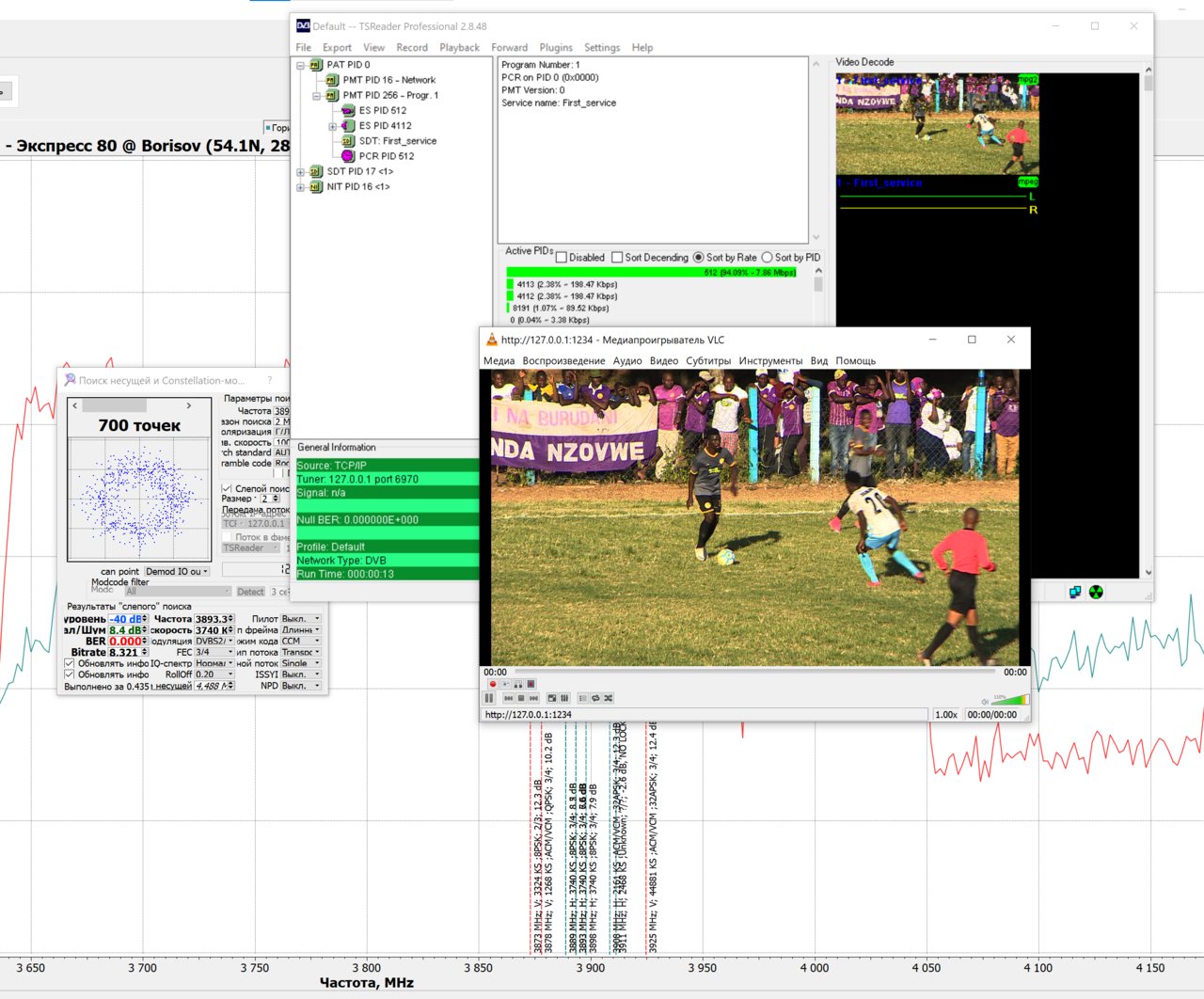Click the PMT PID 16 Network icon
The height and width of the screenshot is (999, 1204).
click(332, 80)
